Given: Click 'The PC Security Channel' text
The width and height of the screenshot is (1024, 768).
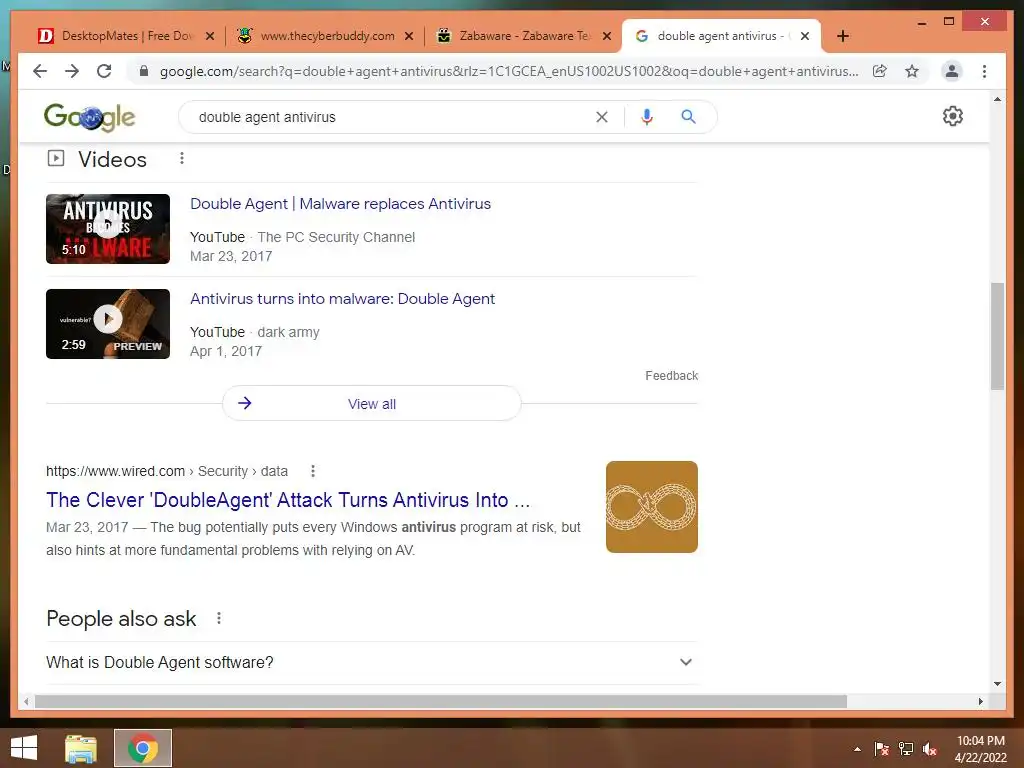Looking at the screenshot, I should tap(336, 237).
